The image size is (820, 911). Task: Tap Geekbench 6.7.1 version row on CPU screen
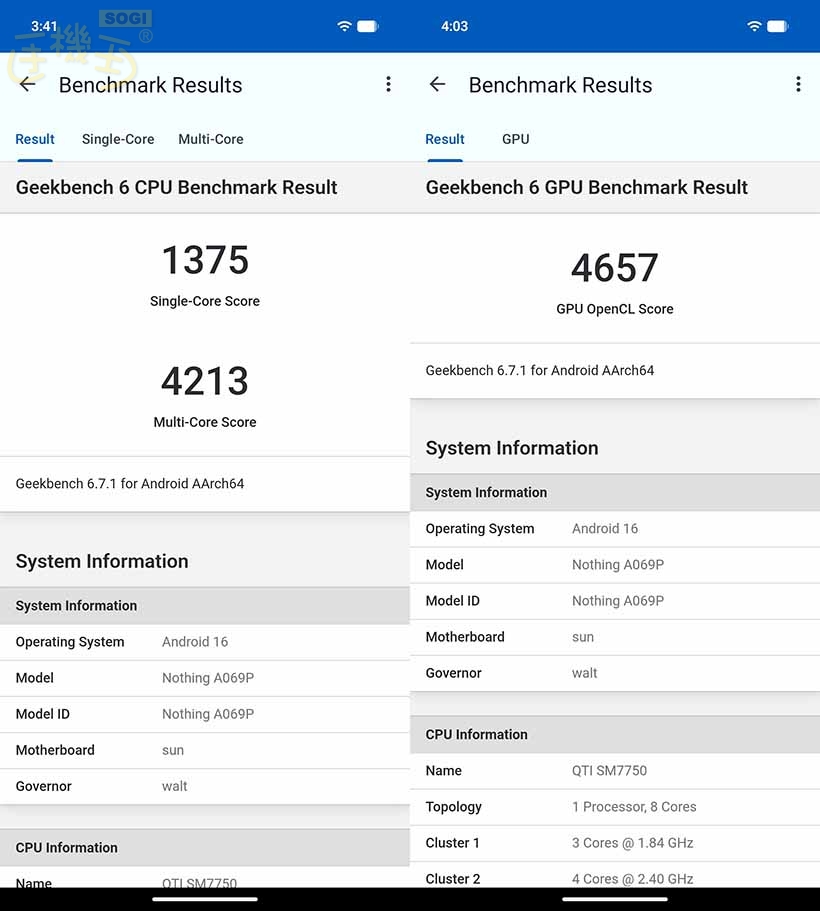pyautogui.click(x=205, y=484)
